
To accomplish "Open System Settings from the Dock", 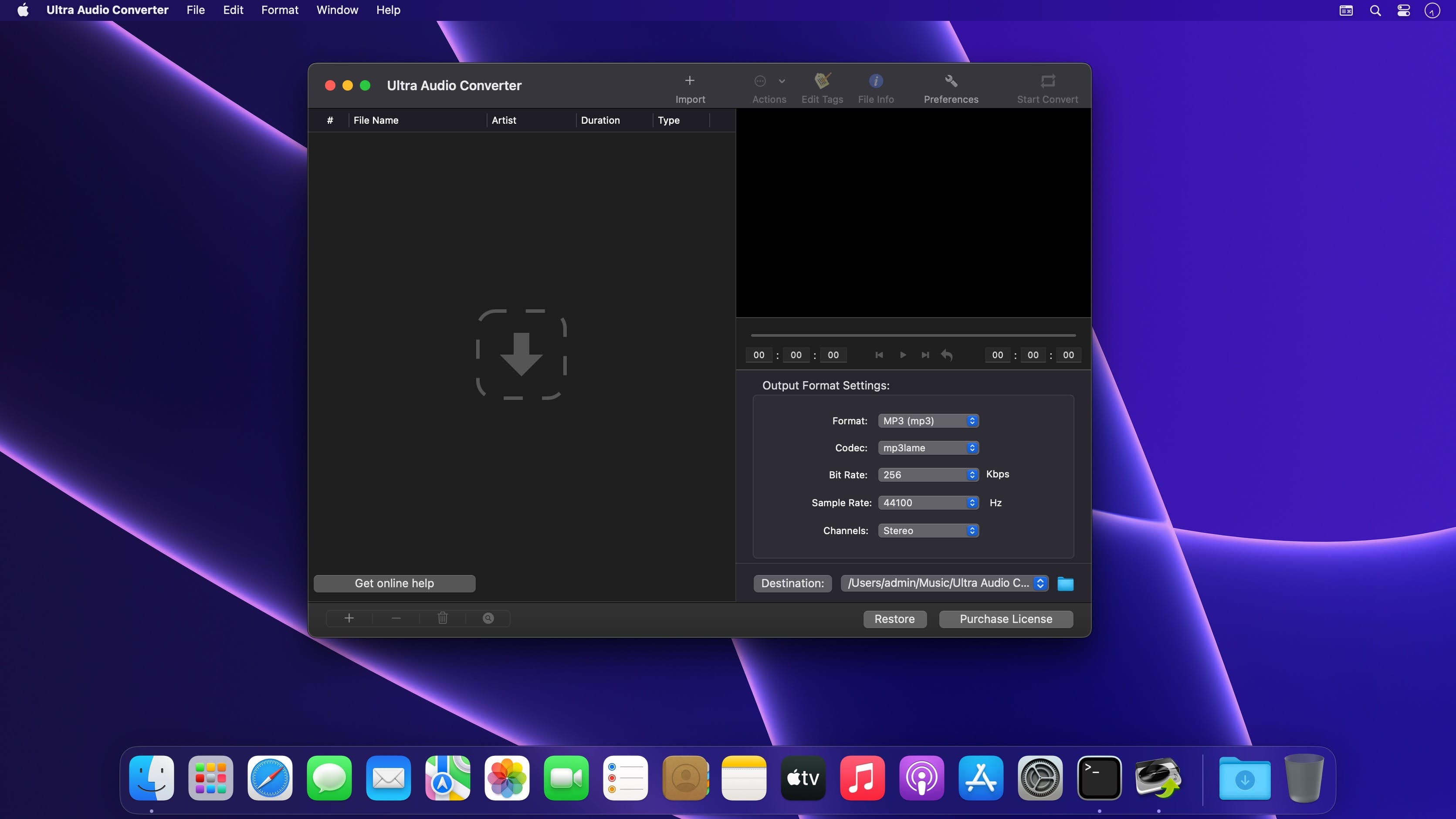I will (1040, 778).
